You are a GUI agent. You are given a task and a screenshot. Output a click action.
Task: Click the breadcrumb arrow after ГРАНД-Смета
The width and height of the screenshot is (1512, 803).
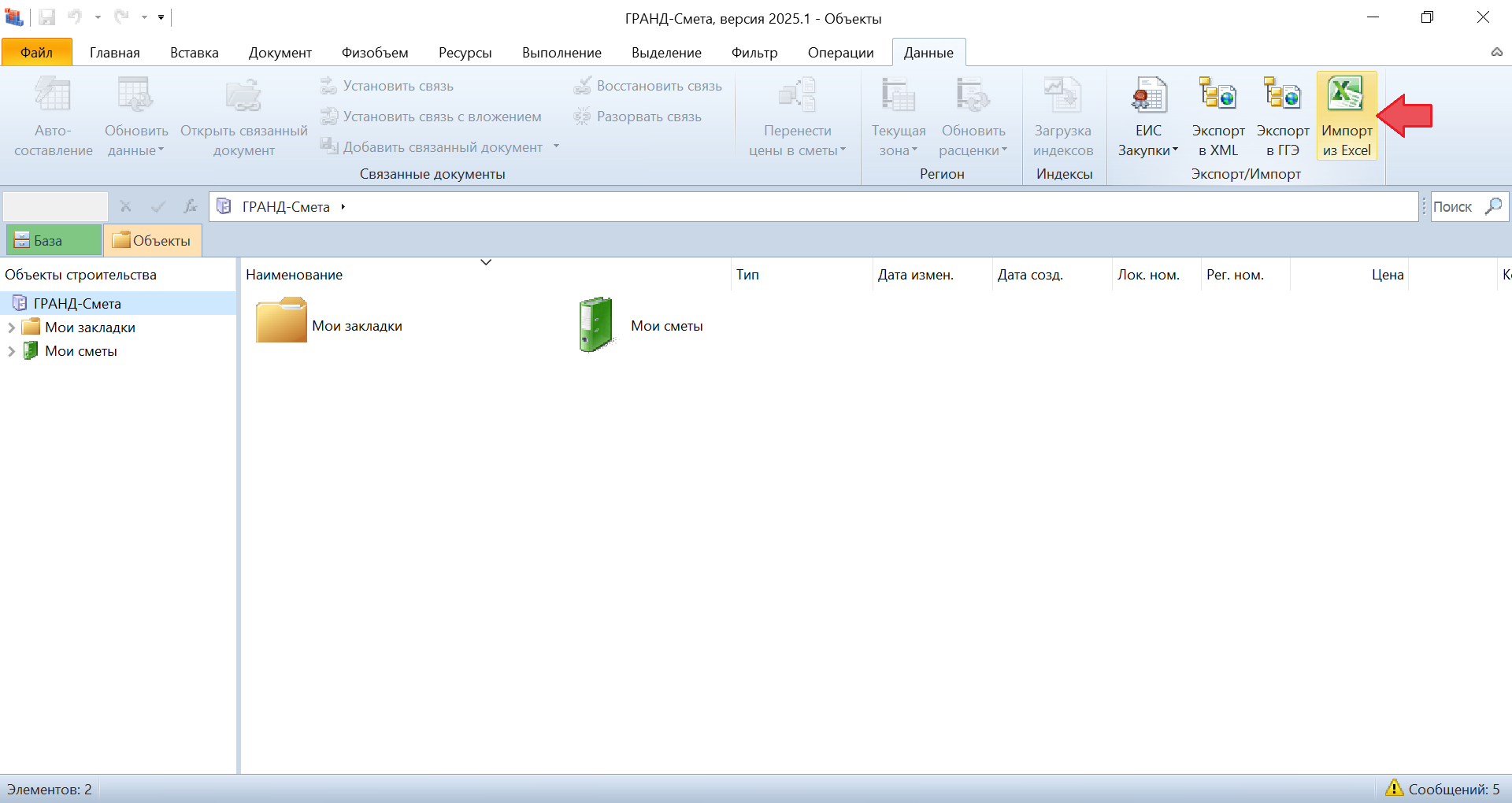click(343, 207)
